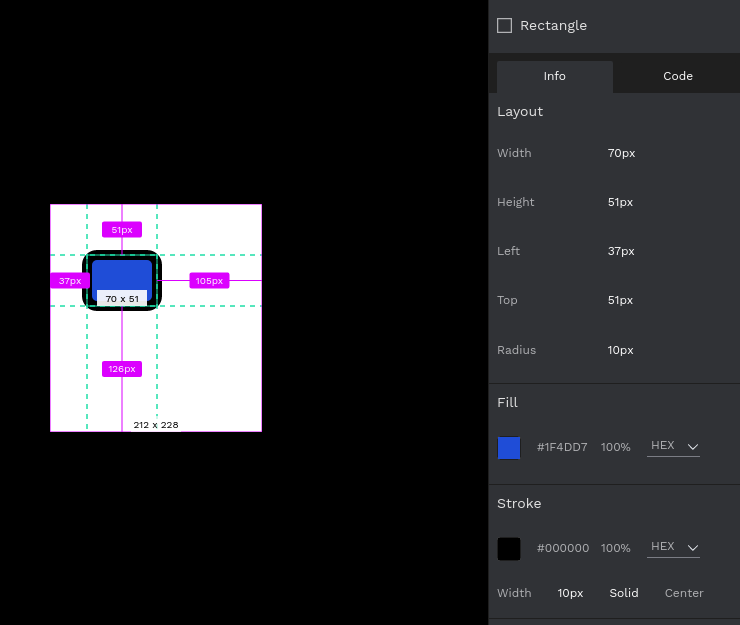Click the blue fill color swatch
Screen dimensions: 740x625
[509, 448]
